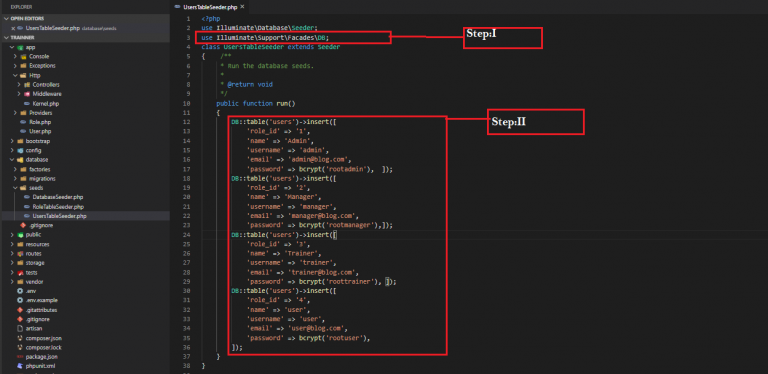Click the config folder icon
The image size is (768, 374).
[x=20, y=151]
